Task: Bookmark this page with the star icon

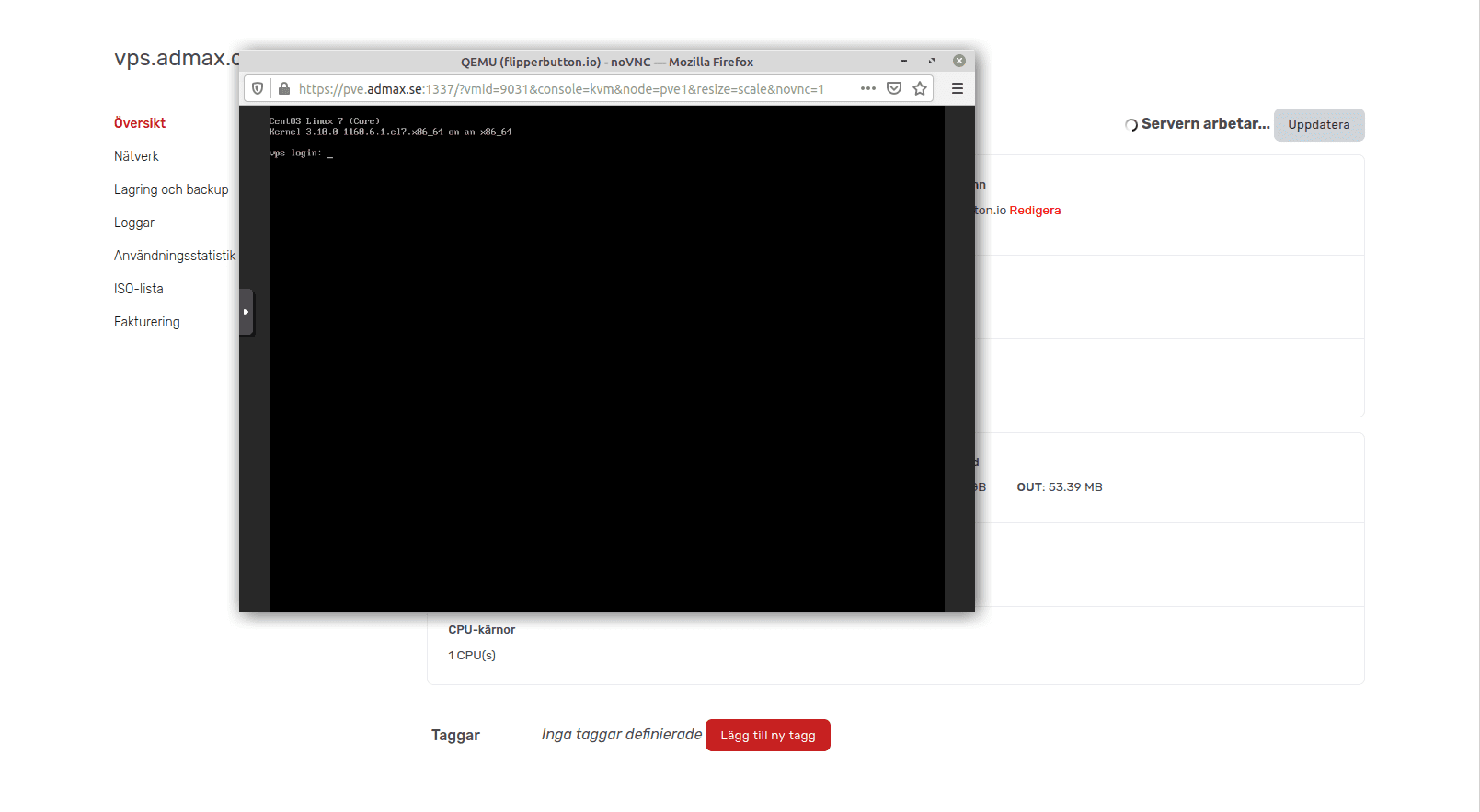Action: (920, 88)
